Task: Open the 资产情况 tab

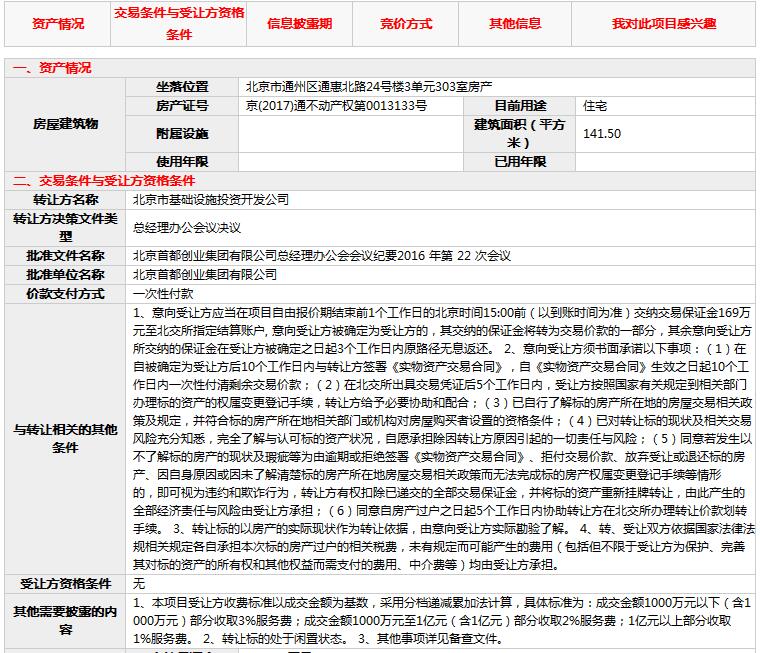Action: pyautogui.click(x=58, y=24)
